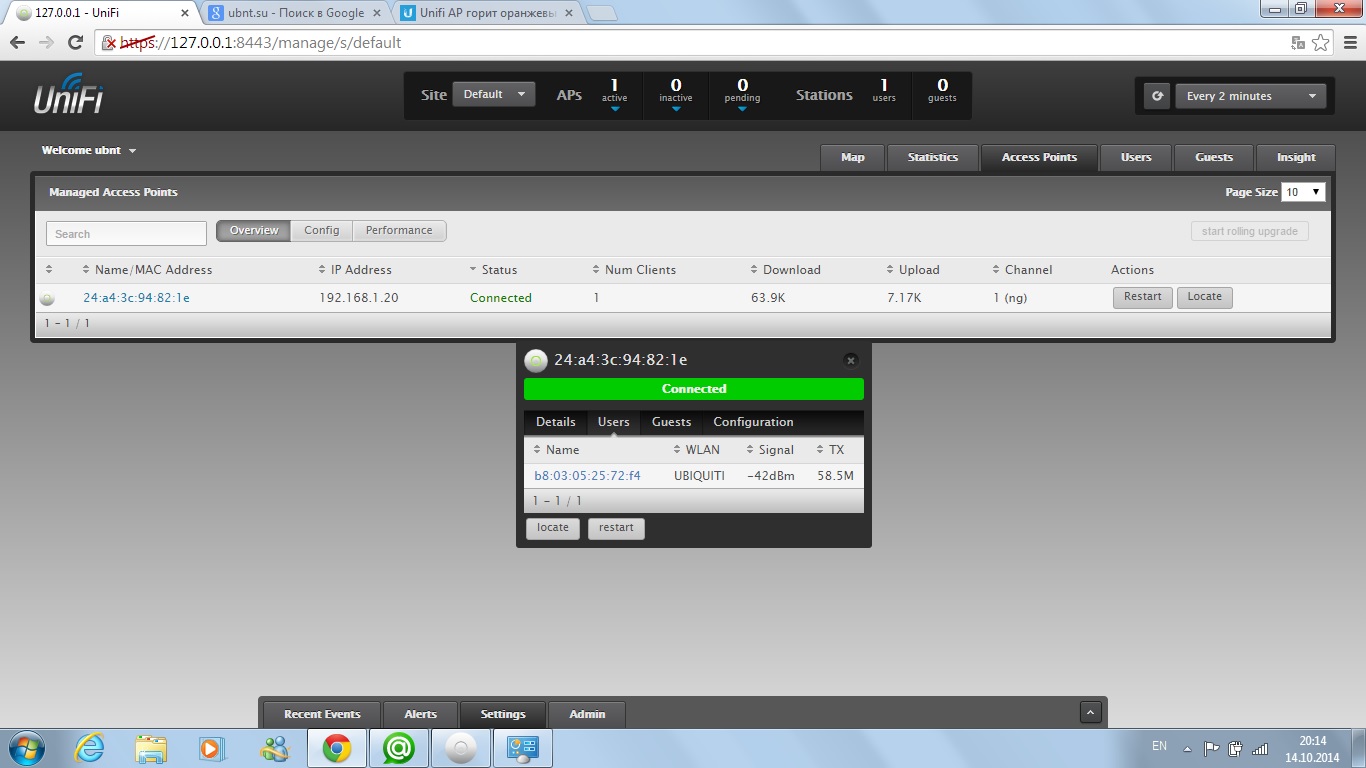
Task: Click in the access points Search field
Action: click(x=126, y=234)
